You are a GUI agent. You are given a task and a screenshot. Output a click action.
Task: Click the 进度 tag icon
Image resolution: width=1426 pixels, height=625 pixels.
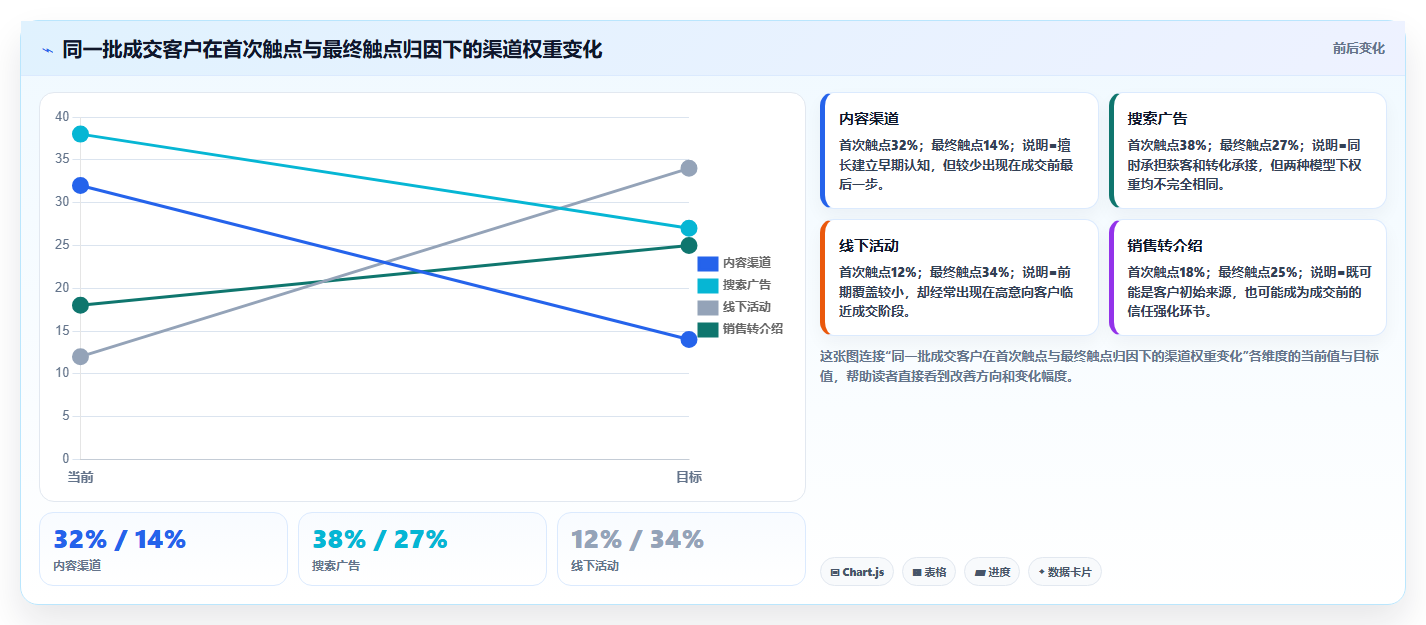point(980,573)
